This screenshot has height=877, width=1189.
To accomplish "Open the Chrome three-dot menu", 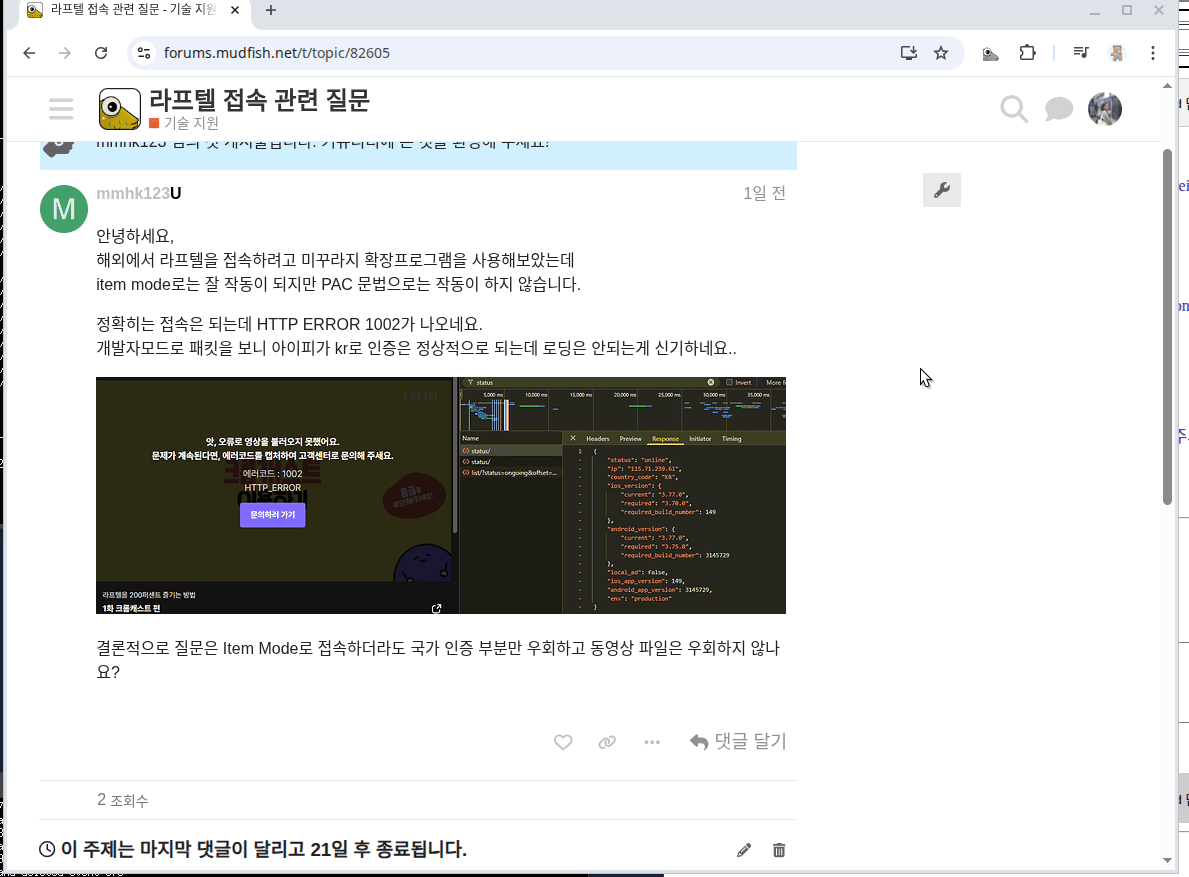I will click(1153, 53).
